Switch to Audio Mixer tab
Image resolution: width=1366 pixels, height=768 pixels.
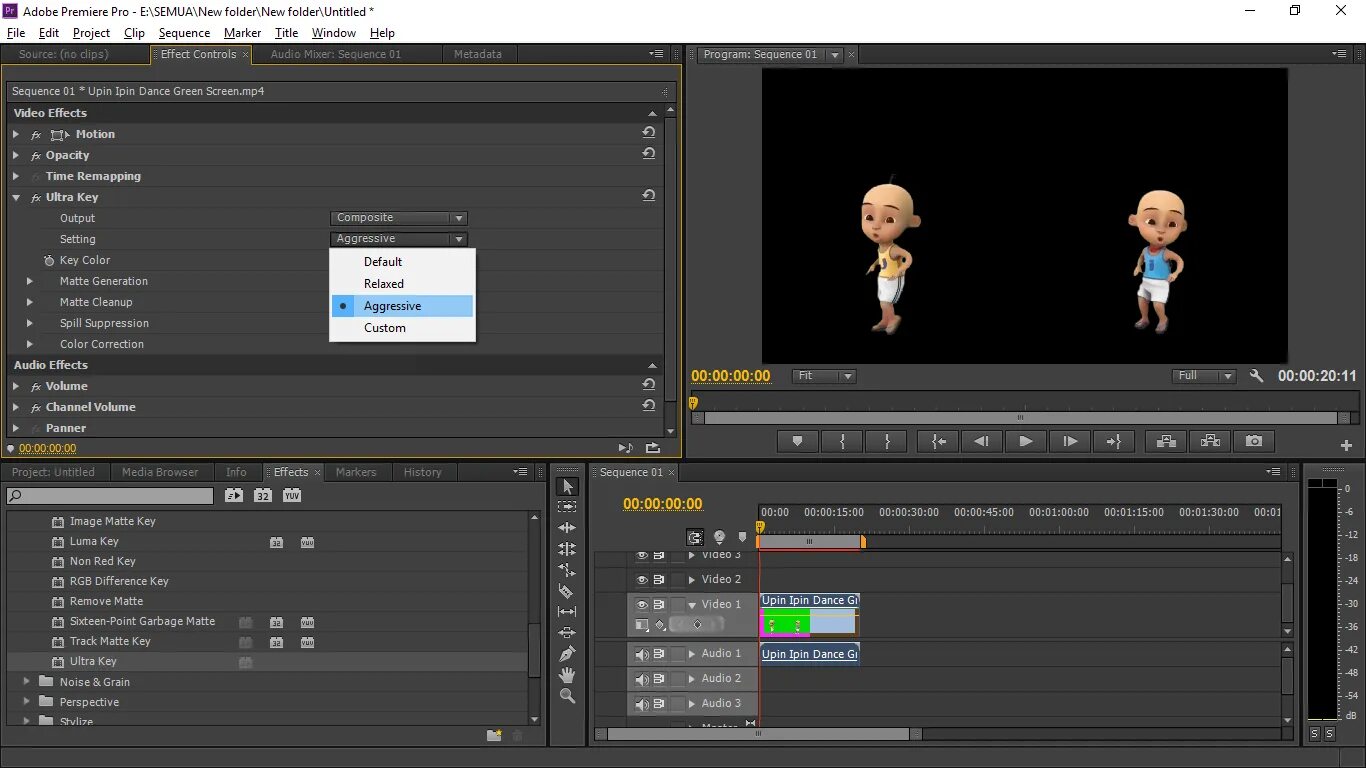[335, 54]
